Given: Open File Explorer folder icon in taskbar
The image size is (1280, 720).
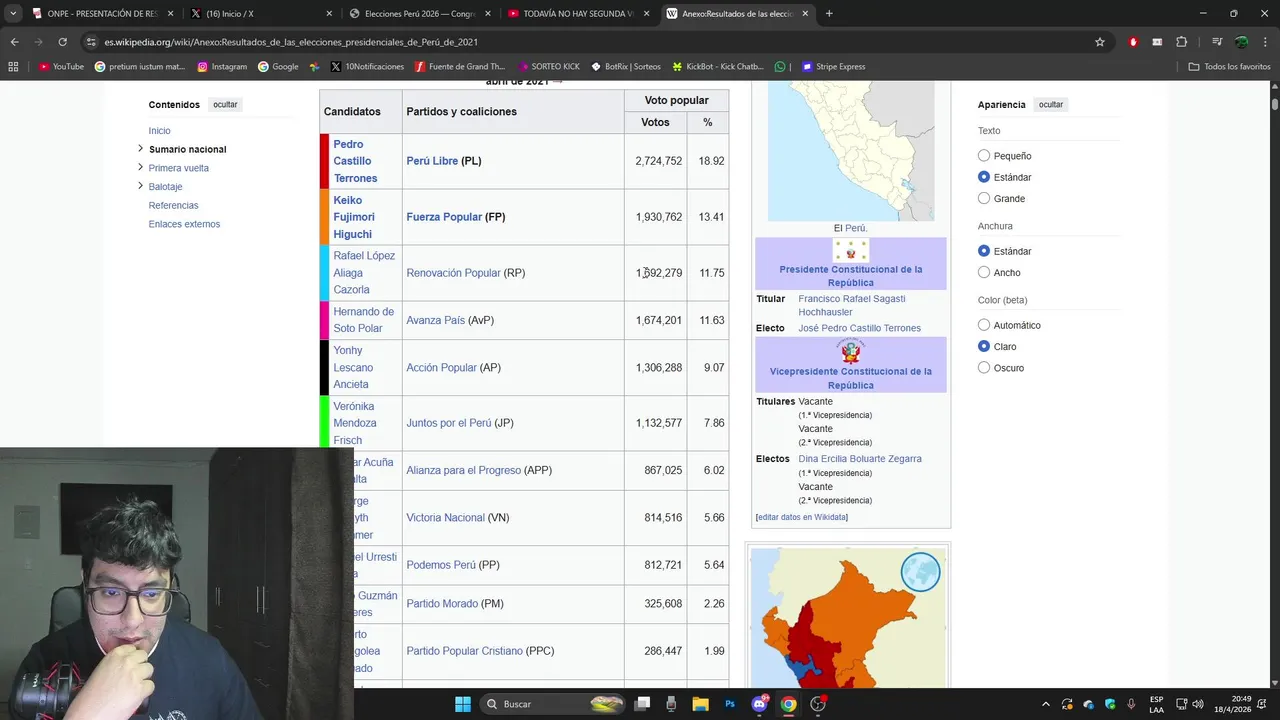Looking at the screenshot, I should [x=700, y=704].
